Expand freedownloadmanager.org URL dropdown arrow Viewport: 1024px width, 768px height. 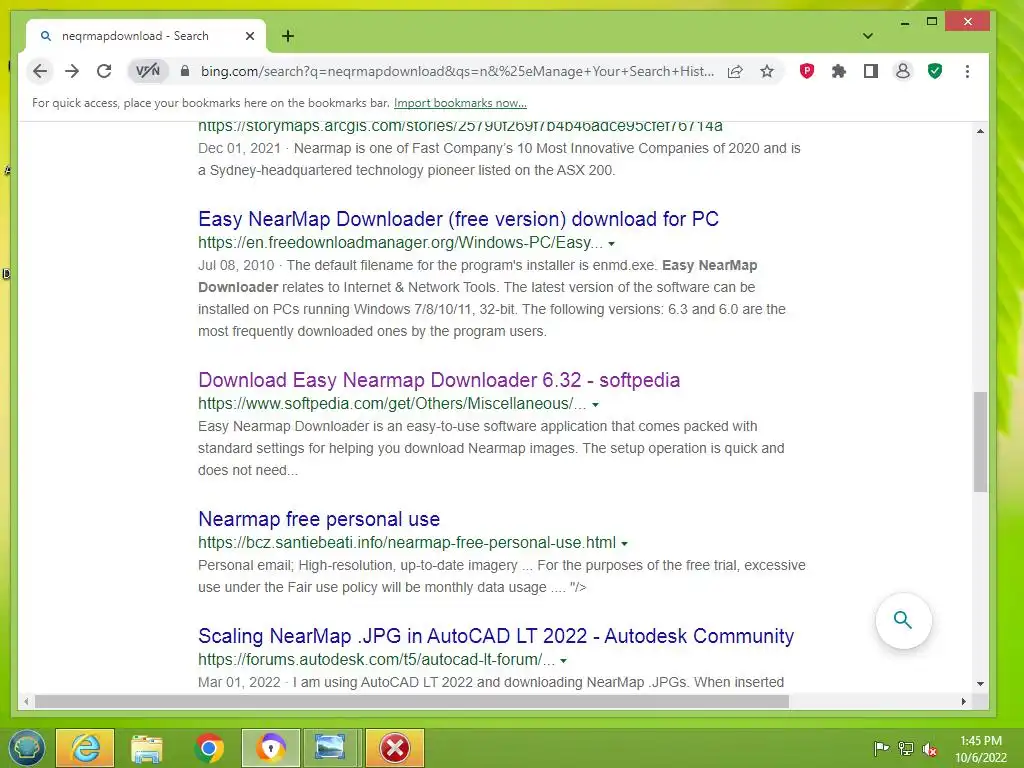(x=612, y=244)
